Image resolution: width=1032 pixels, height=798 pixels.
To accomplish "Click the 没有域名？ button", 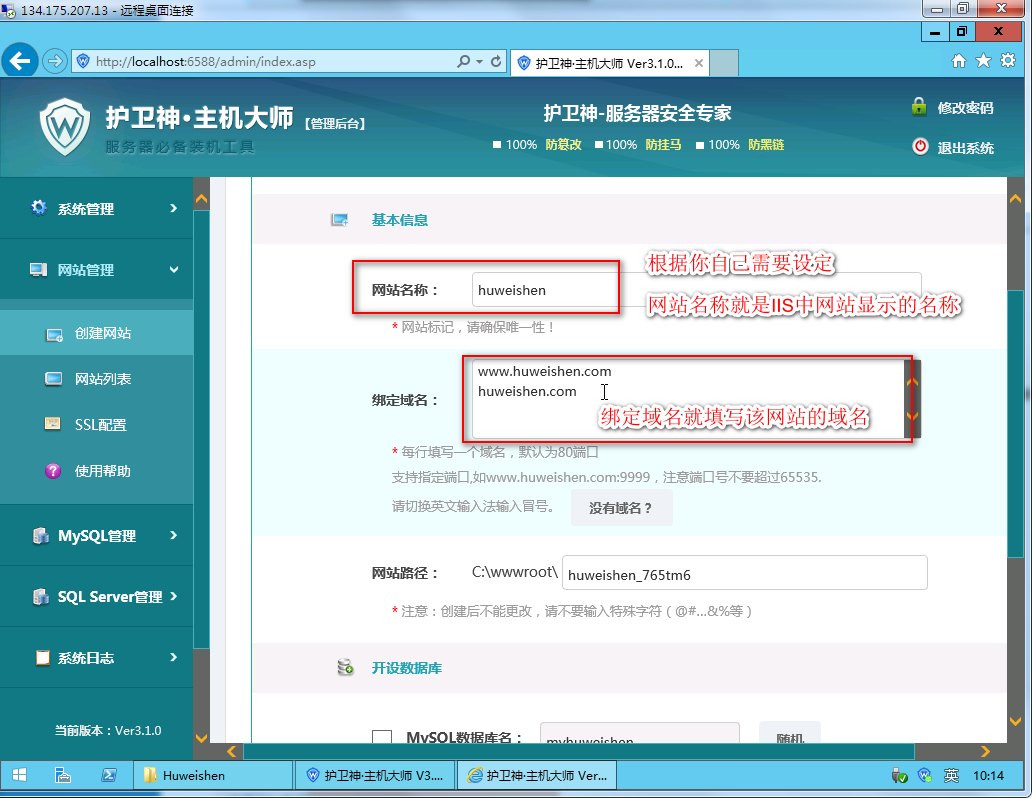I will click(621, 508).
